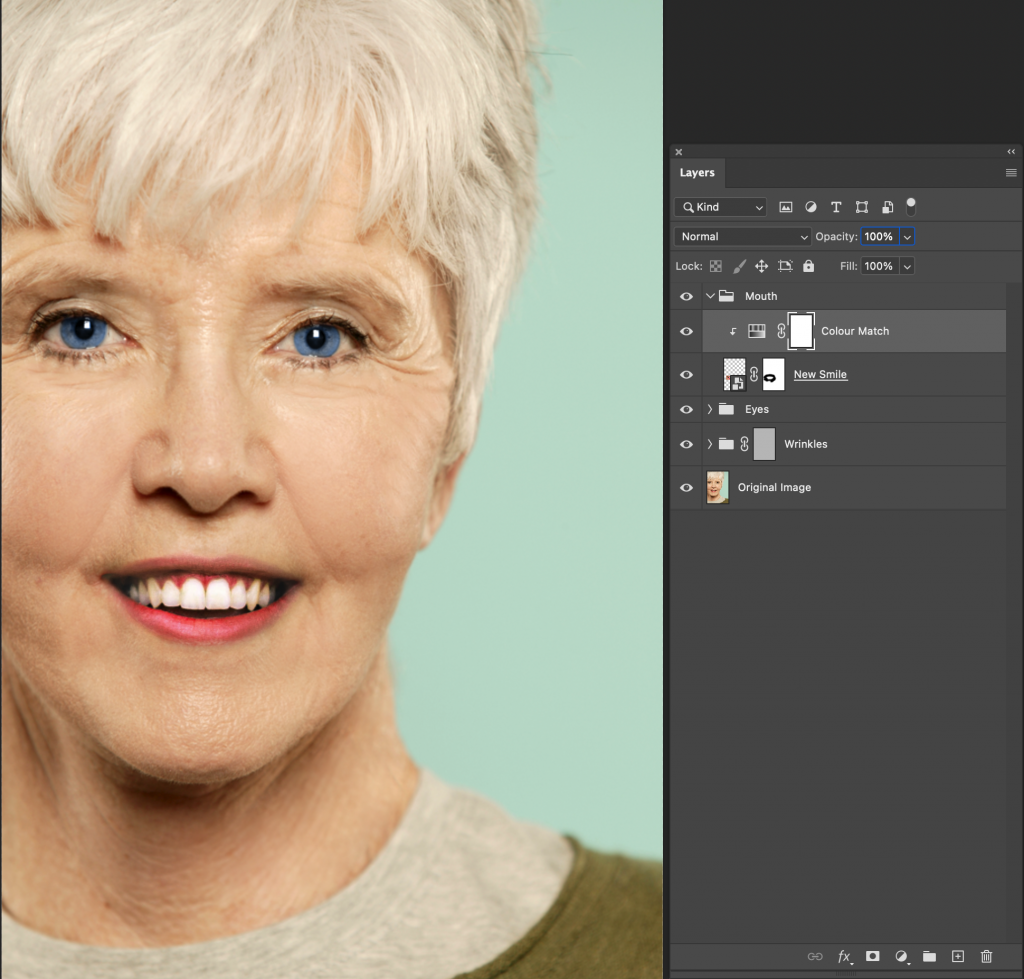Filter layers by adjustment layers icon
This screenshot has height=979, width=1024.
point(810,207)
